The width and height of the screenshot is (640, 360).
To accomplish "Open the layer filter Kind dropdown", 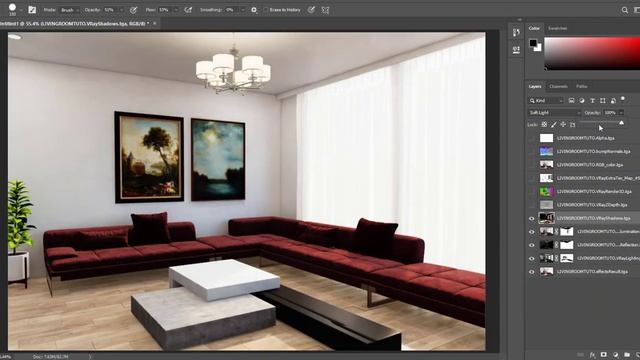I will [546, 100].
